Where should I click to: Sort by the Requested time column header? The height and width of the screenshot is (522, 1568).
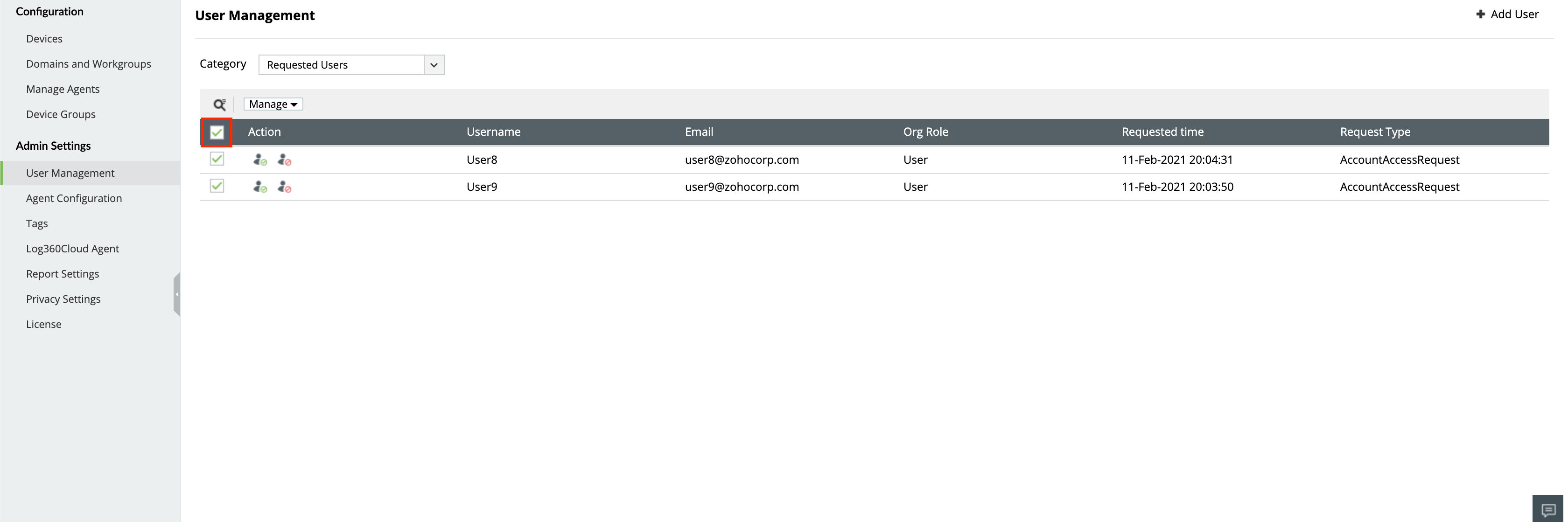click(x=1162, y=132)
